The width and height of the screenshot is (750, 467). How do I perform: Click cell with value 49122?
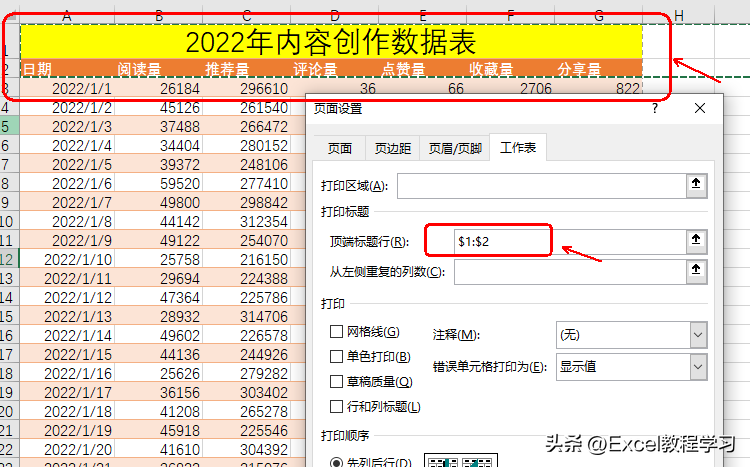coord(159,240)
